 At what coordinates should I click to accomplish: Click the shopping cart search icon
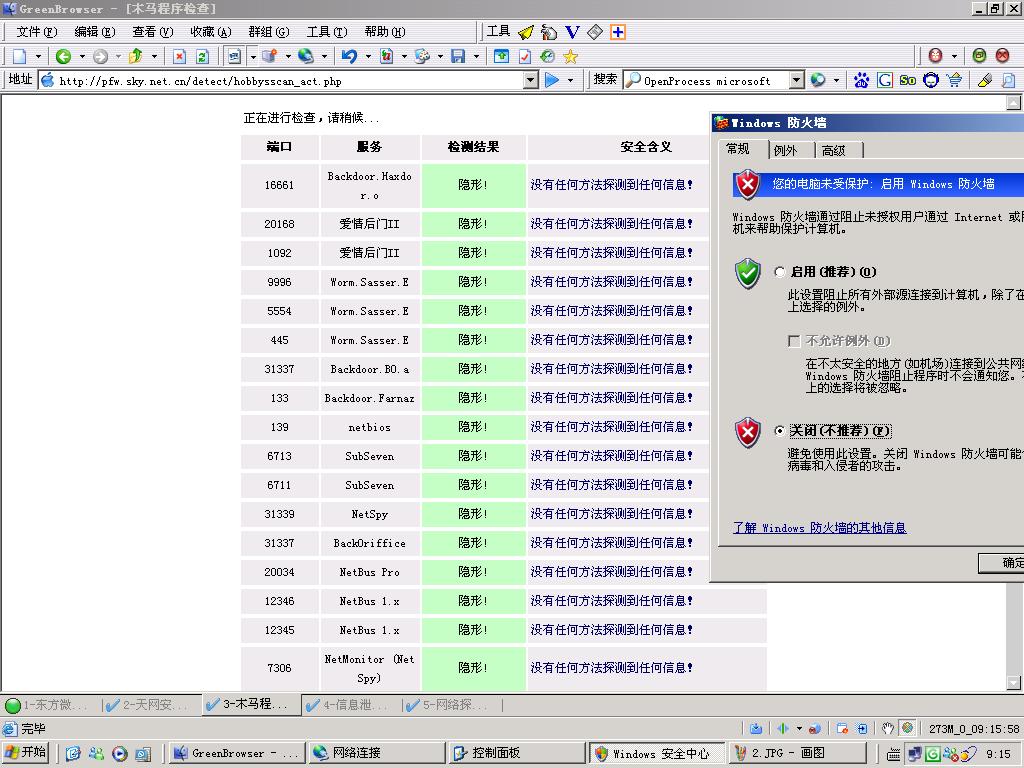point(954,80)
